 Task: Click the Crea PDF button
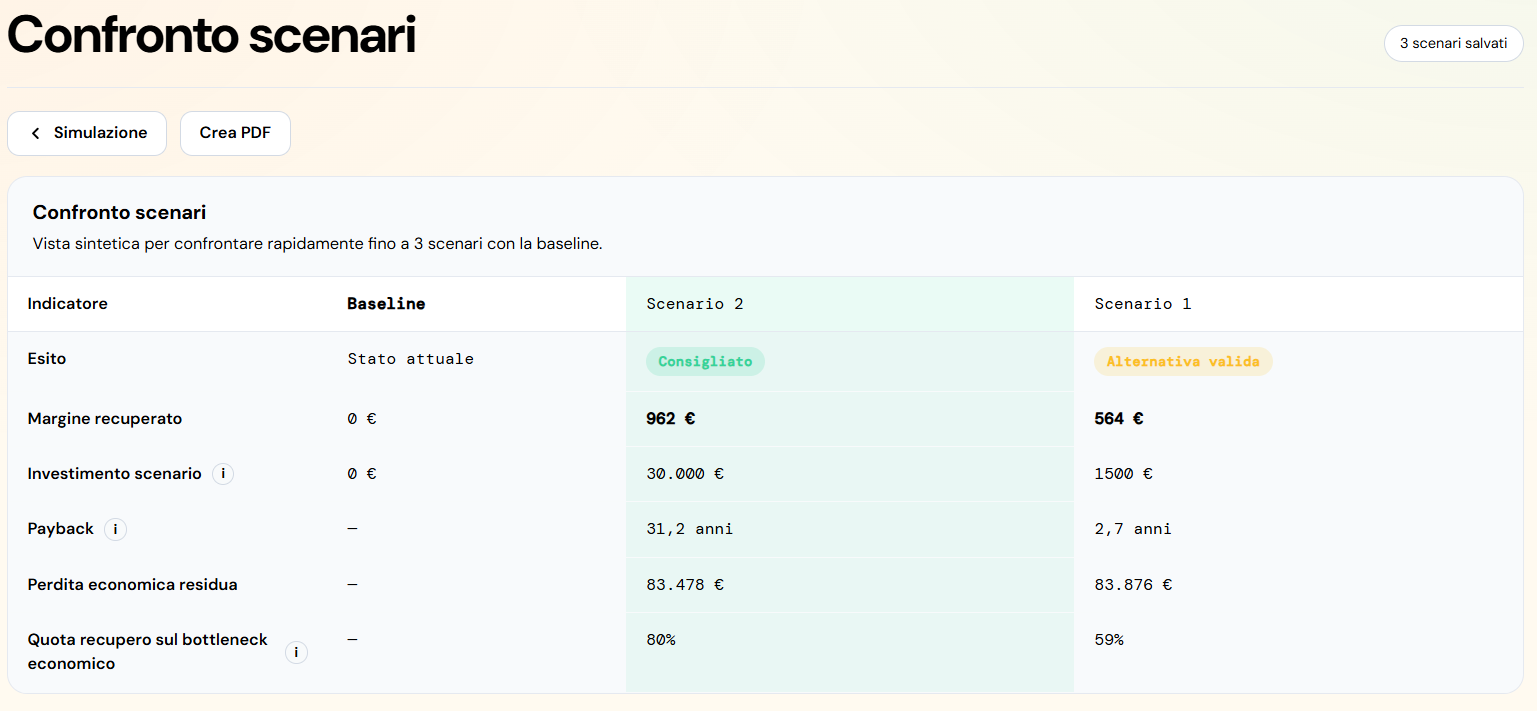[x=235, y=133]
